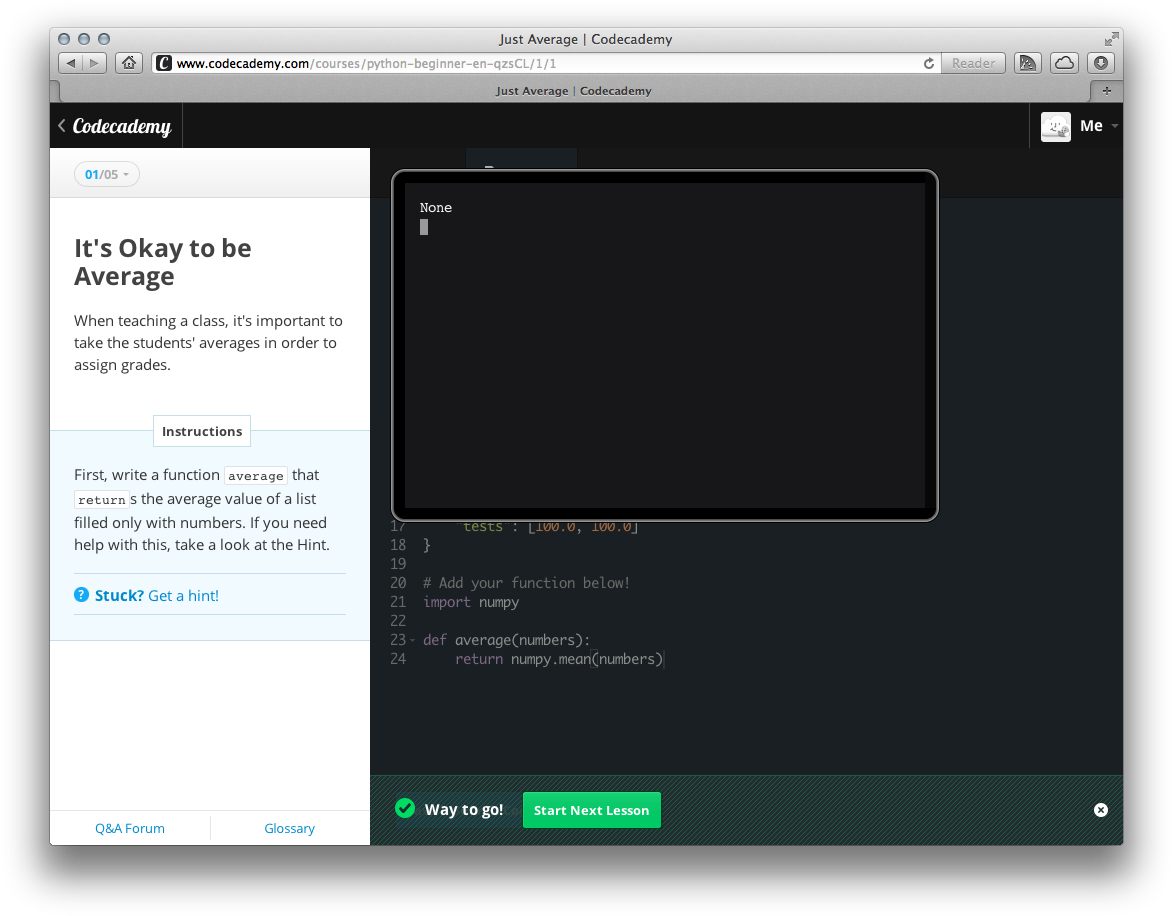
Task: Click the Start Next Lesson button
Action: [591, 810]
